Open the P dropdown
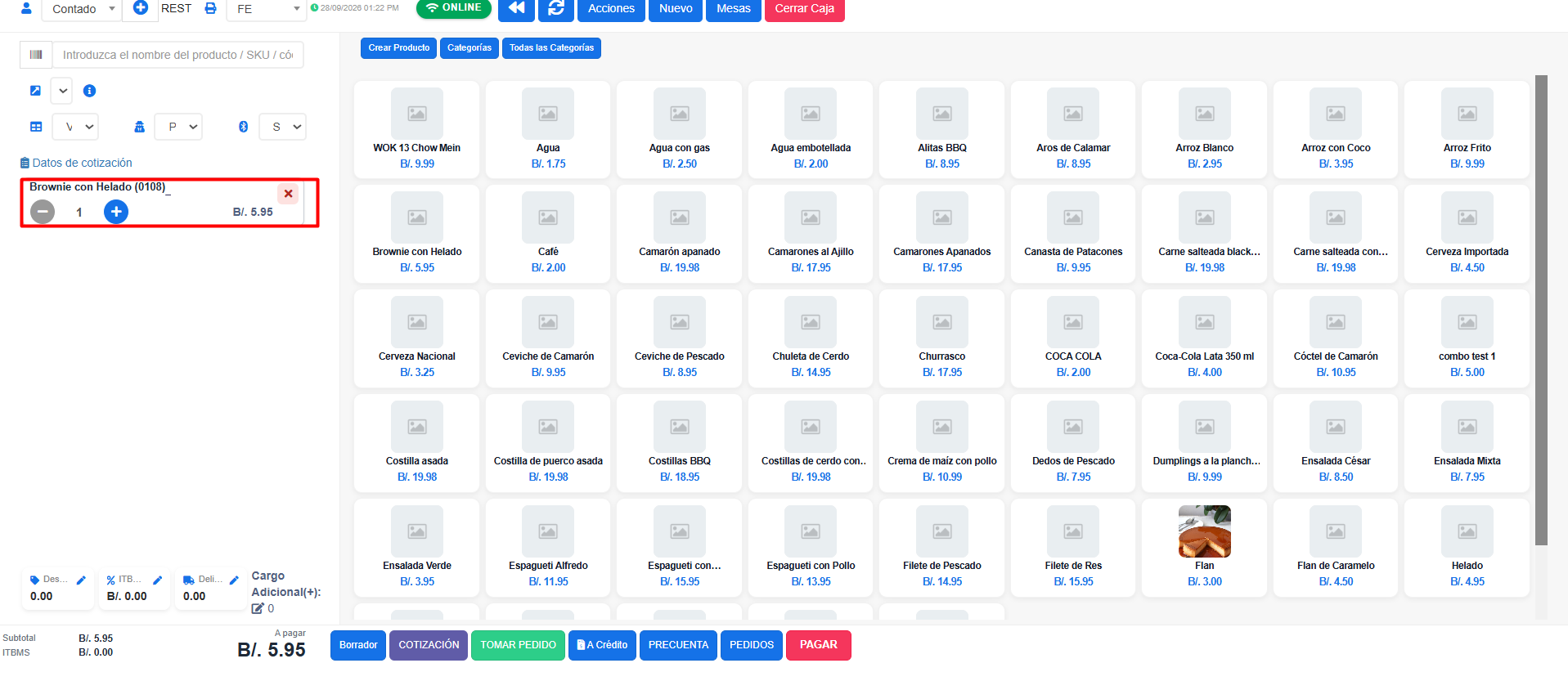Image resolution: width=1568 pixels, height=690 pixels. (x=179, y=127)
